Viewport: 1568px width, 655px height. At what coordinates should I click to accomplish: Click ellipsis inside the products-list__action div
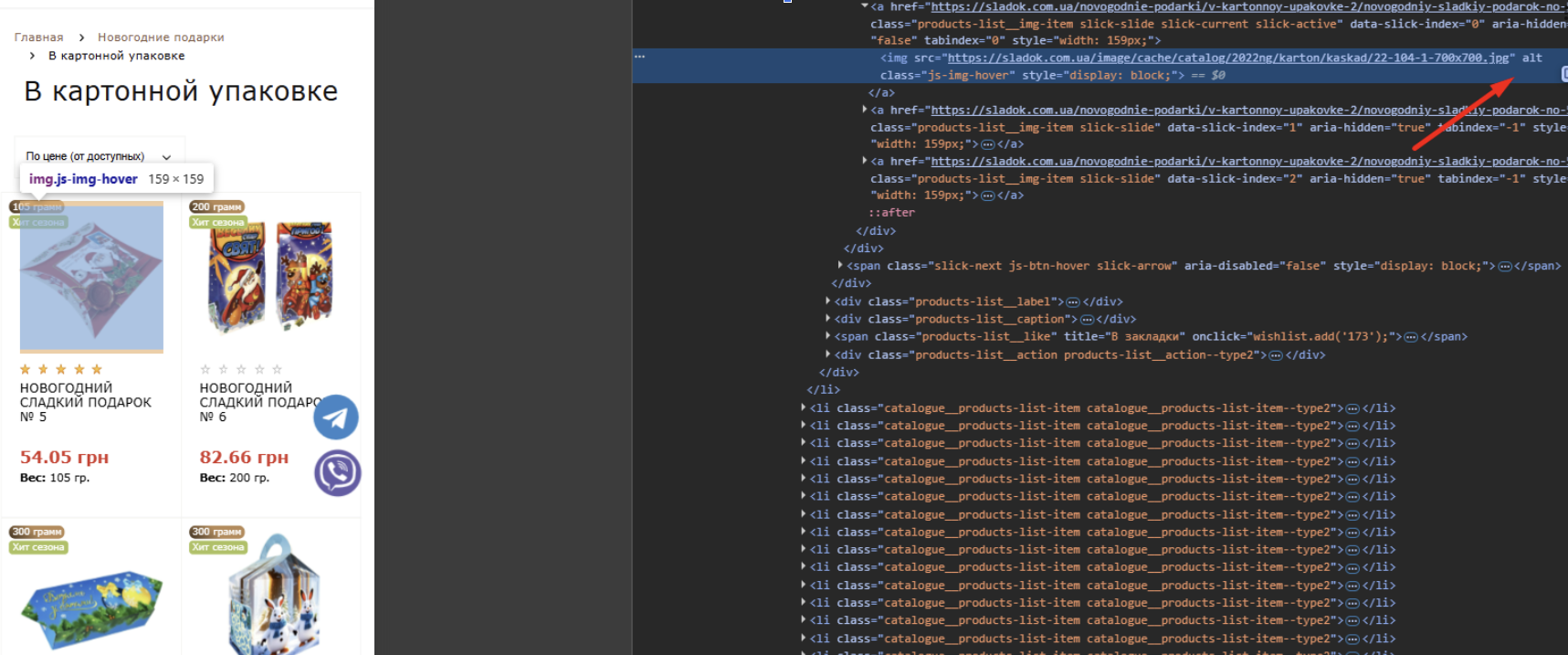[x=1276, y=355]
